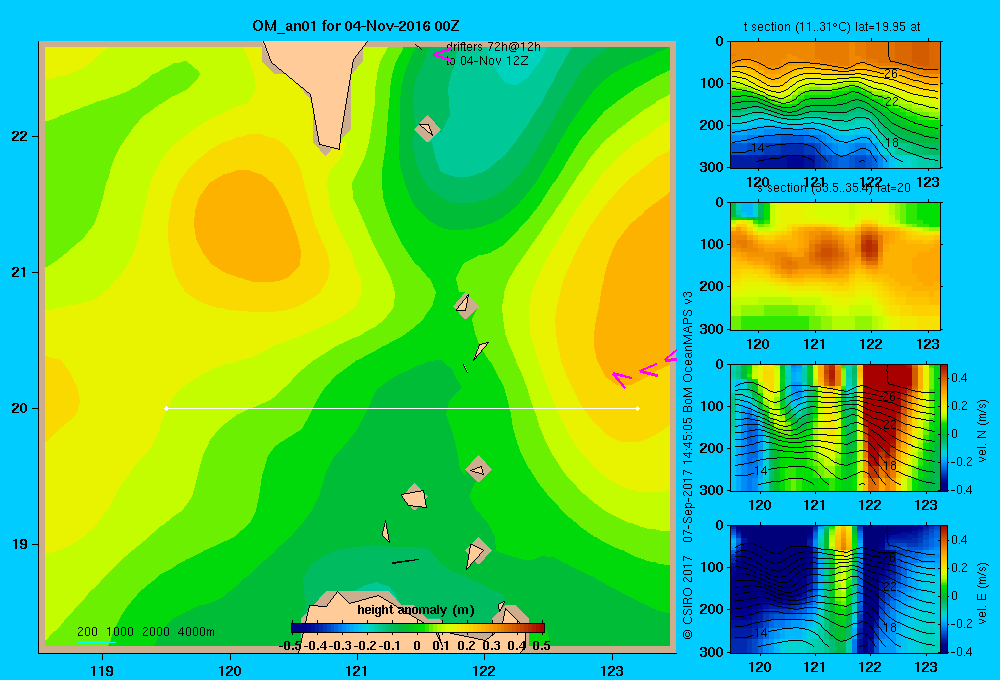This screenshot has height=680, width=1000.
Task: Click longitude tick label "119" on main map axis
Action: [x=102, y=670]
